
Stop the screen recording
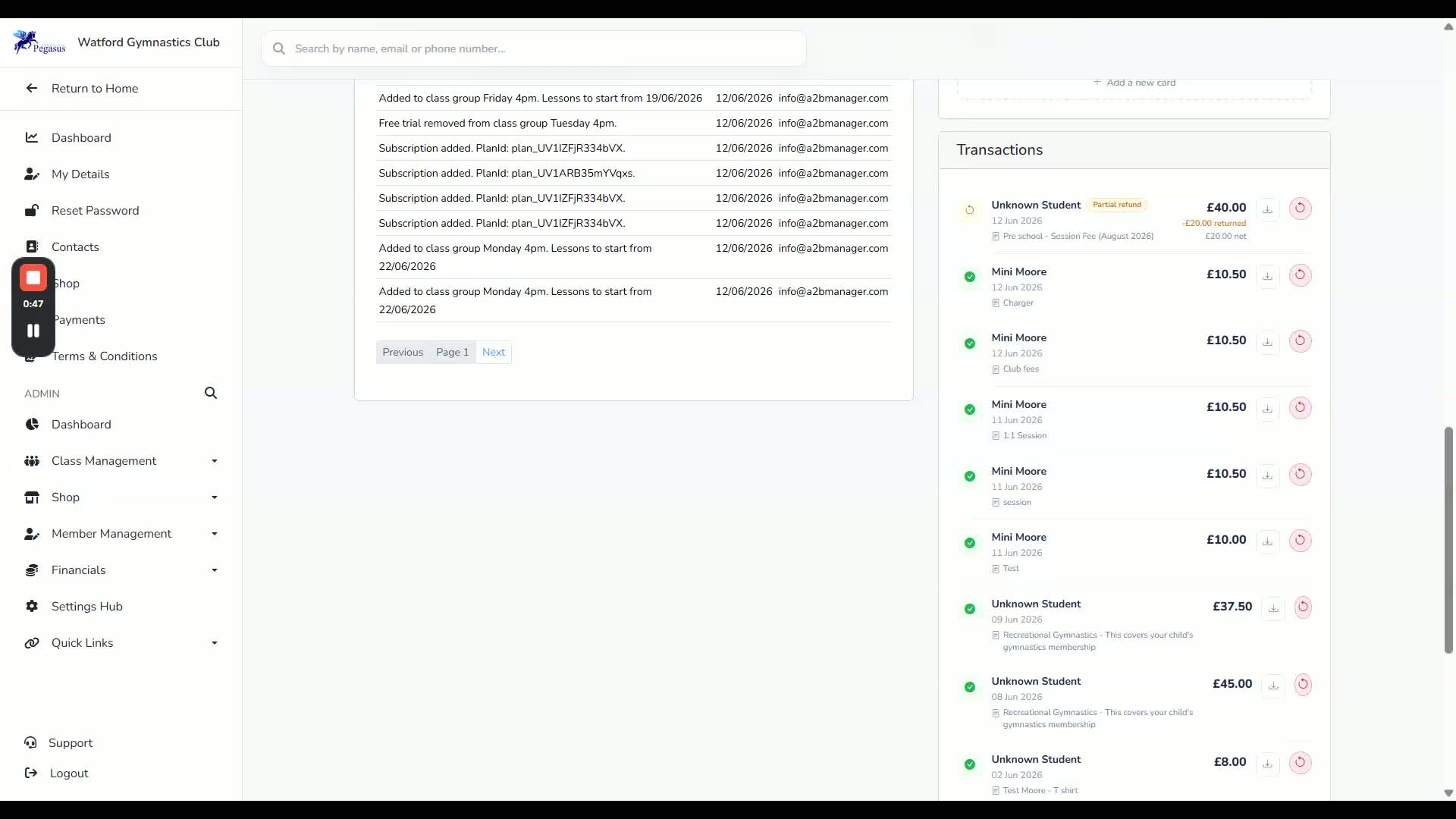[x=33, y=278]
